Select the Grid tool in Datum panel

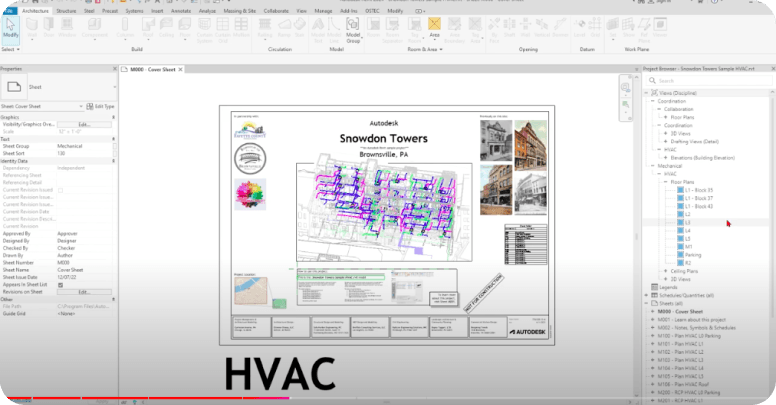595,27
